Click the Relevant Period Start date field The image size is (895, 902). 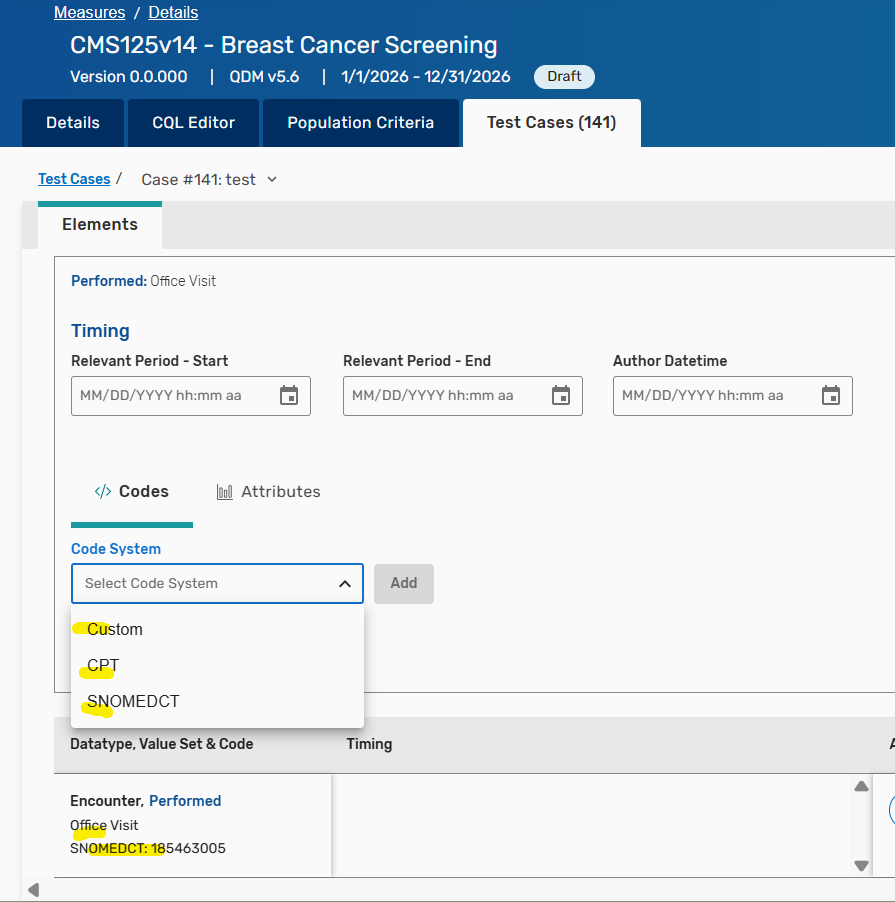pos(170,396)
